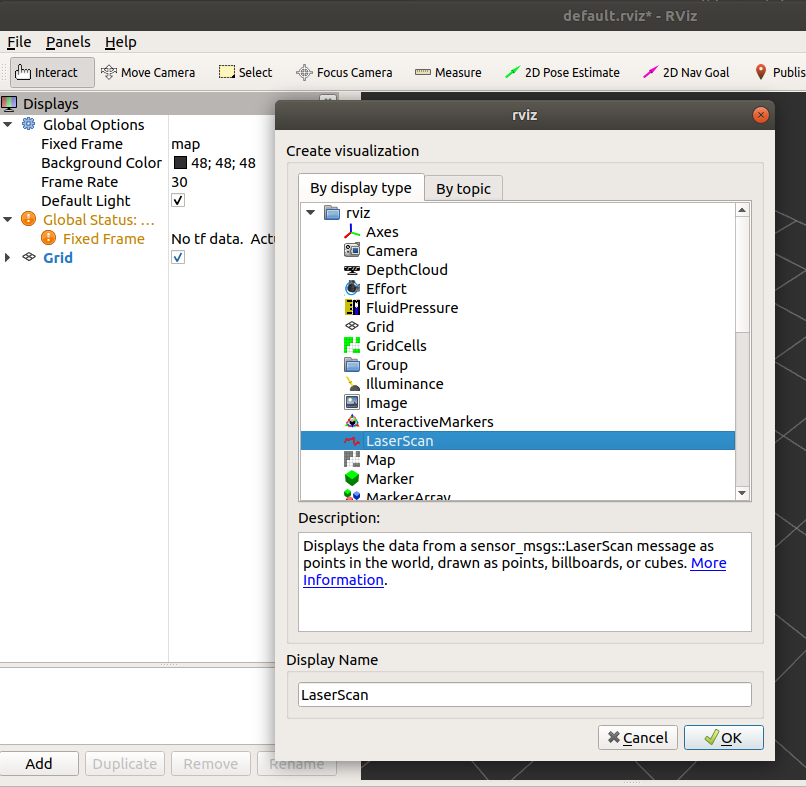Click the Camera display type icon

(352, 250)
